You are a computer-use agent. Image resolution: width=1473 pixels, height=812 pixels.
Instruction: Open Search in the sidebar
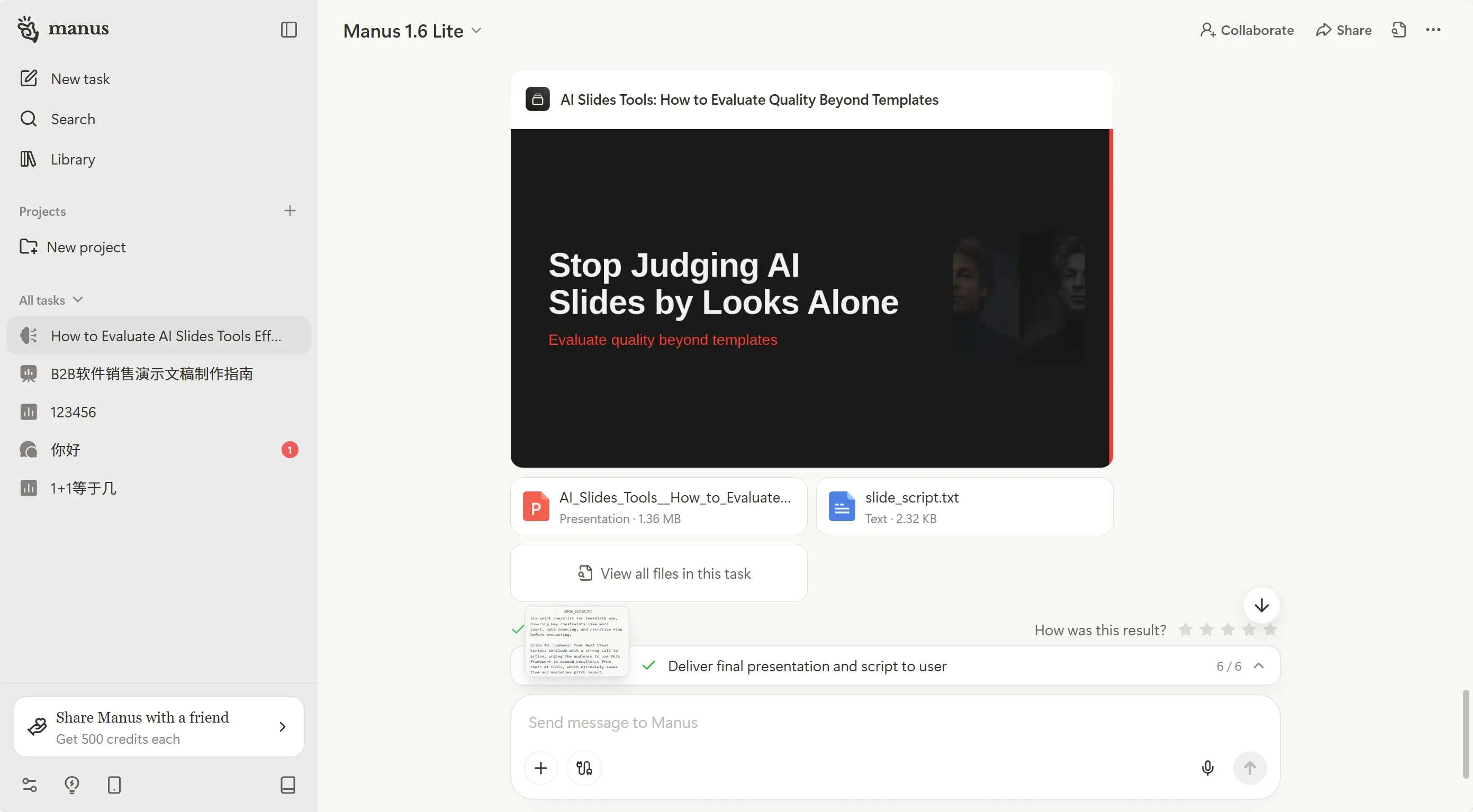point(158,119)
